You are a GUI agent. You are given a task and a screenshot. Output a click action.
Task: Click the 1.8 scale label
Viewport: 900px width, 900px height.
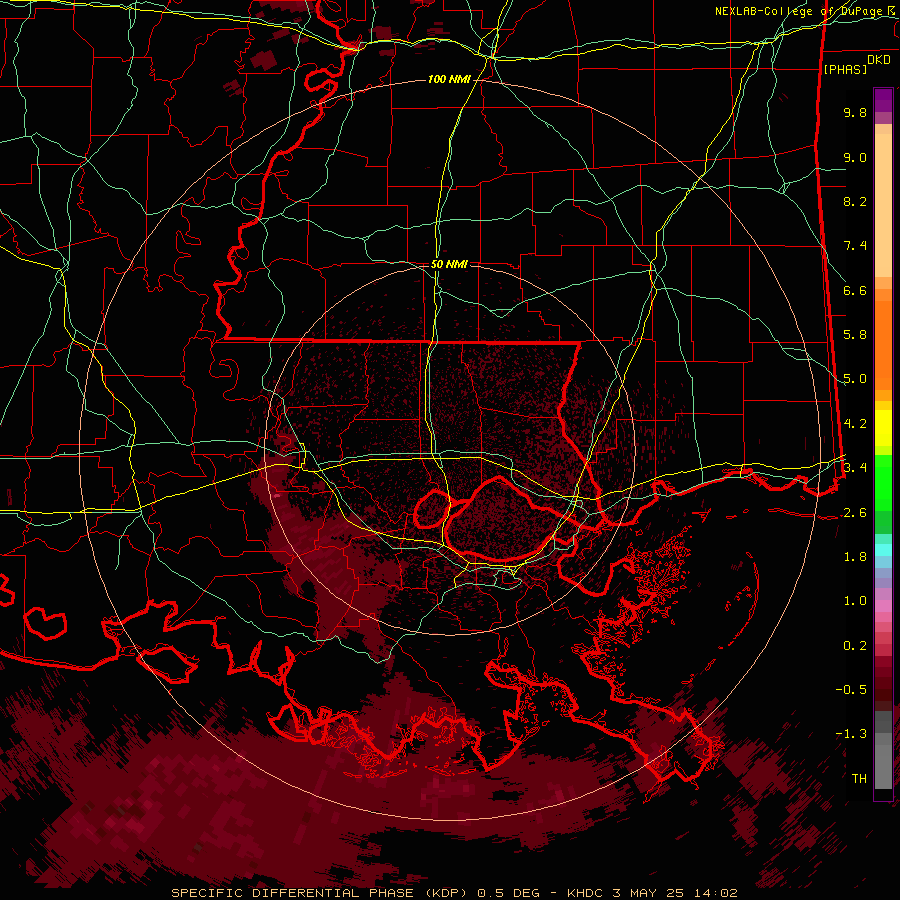(x=855, y=557)
